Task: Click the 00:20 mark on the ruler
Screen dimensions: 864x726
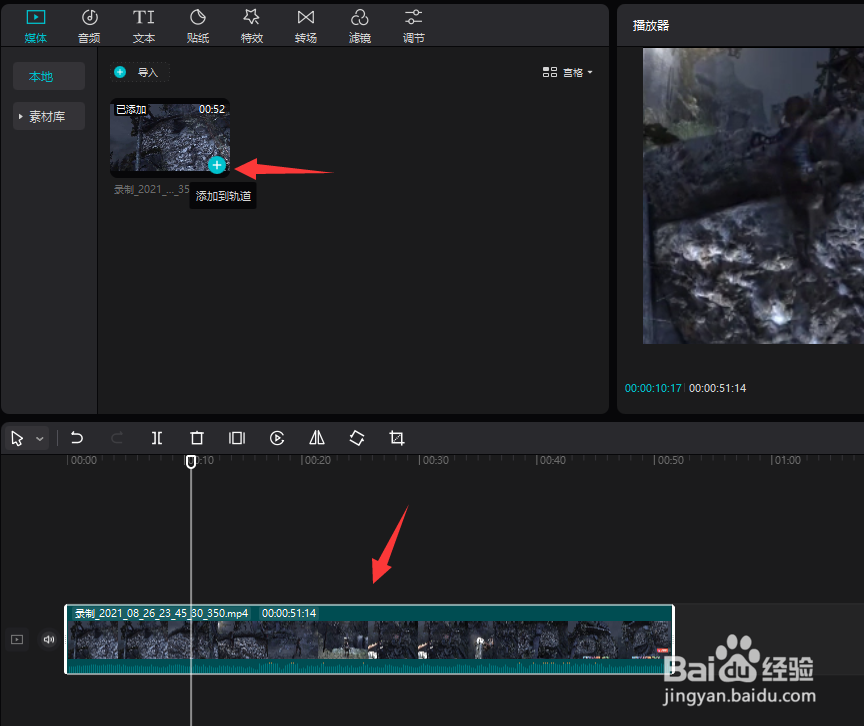Action: pyautogui.click(x=317, y=460)
